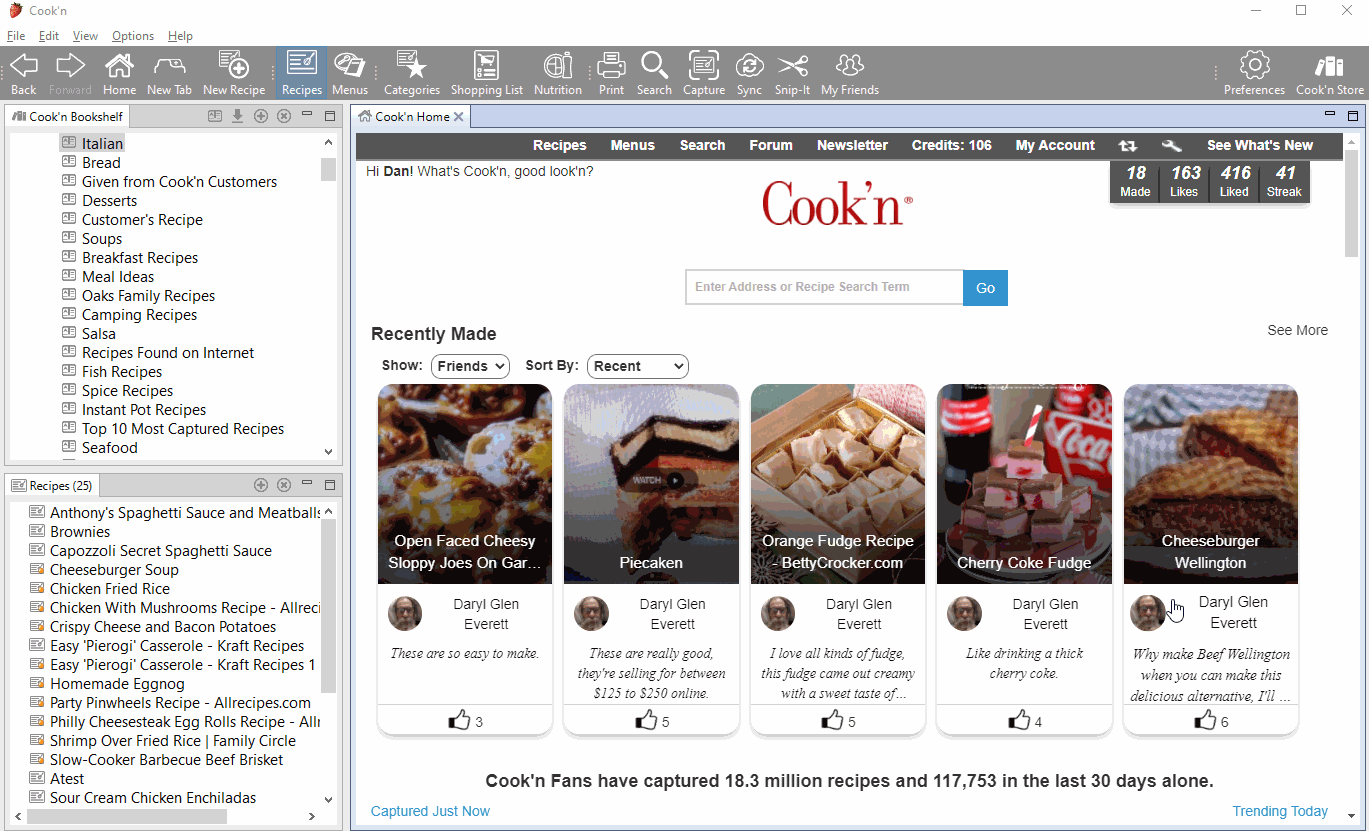
Task: Switch to the Cook'n Home tab
Action: tap(412, 117)
